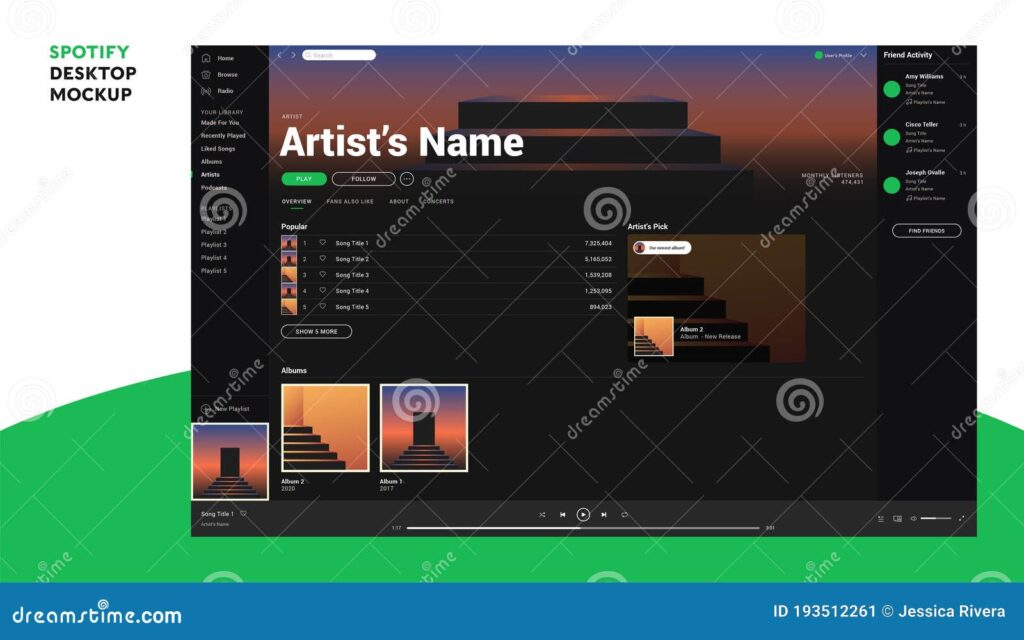Open Made For You in library
The width and height of the screenshot is (1024, 640).
220,123
